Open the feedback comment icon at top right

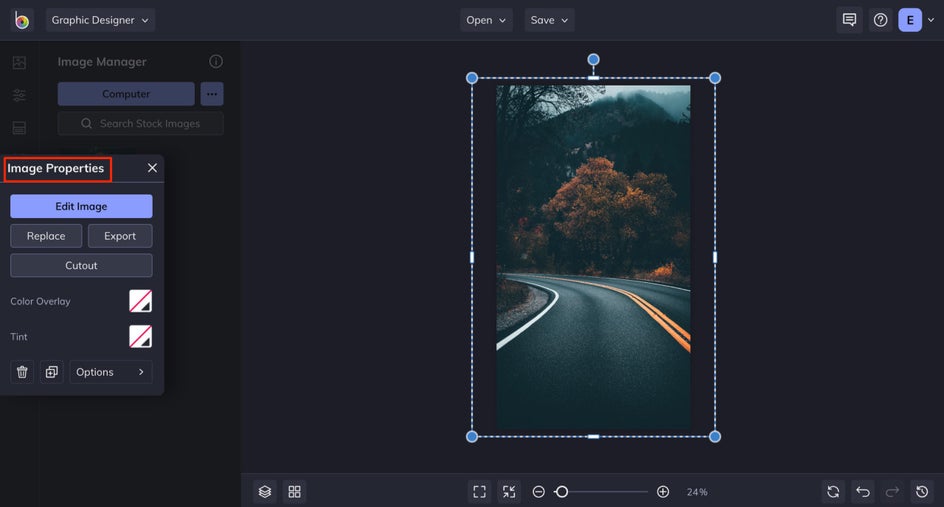point(849,20)
